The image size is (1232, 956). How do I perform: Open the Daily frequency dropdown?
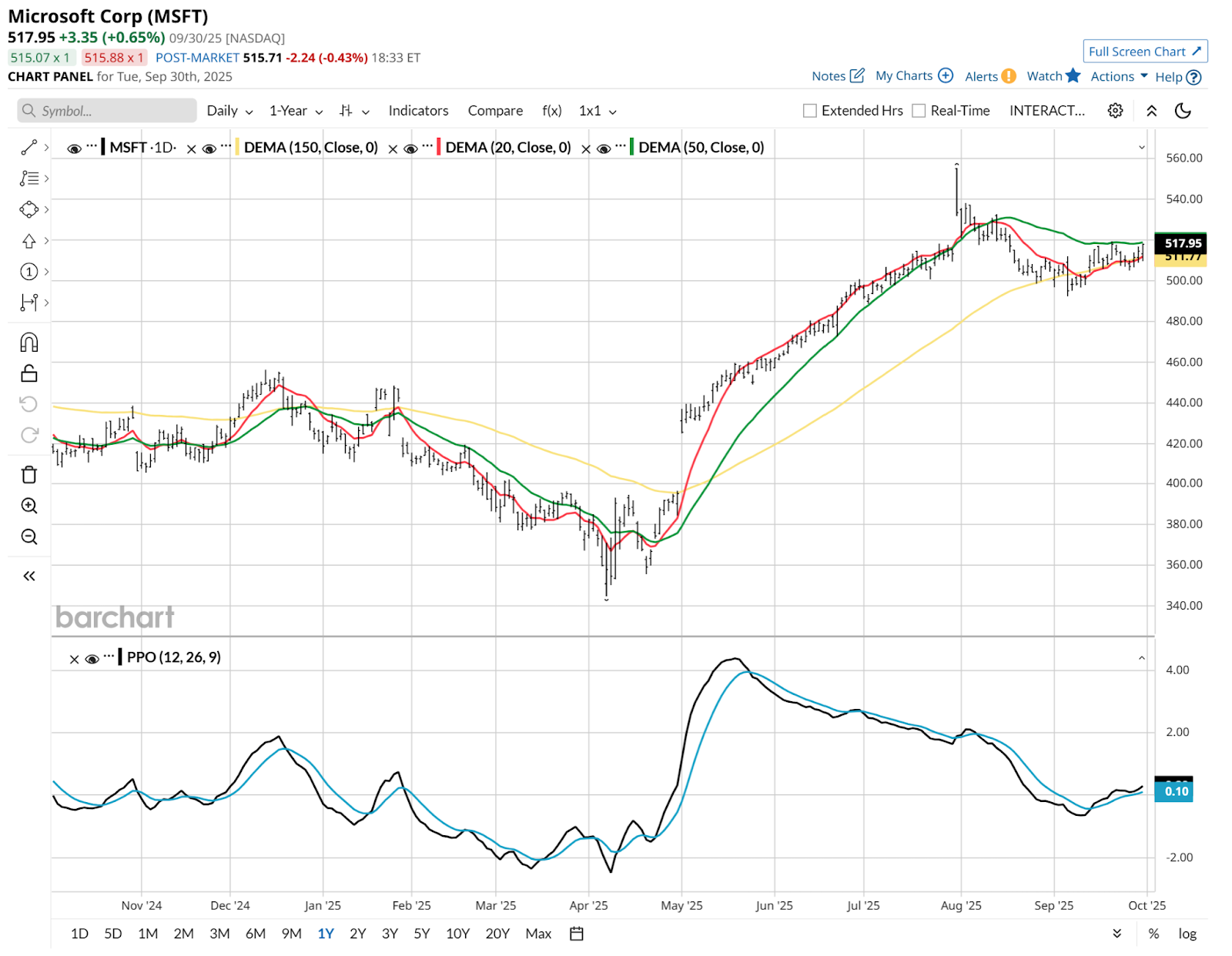(230, 111)
